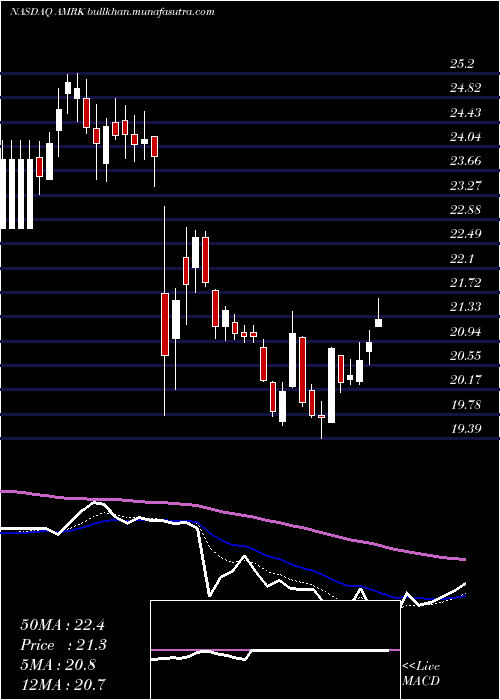Click the Price : 21.3 readout
Screen dimensions: 500x700
coord(64,645)
